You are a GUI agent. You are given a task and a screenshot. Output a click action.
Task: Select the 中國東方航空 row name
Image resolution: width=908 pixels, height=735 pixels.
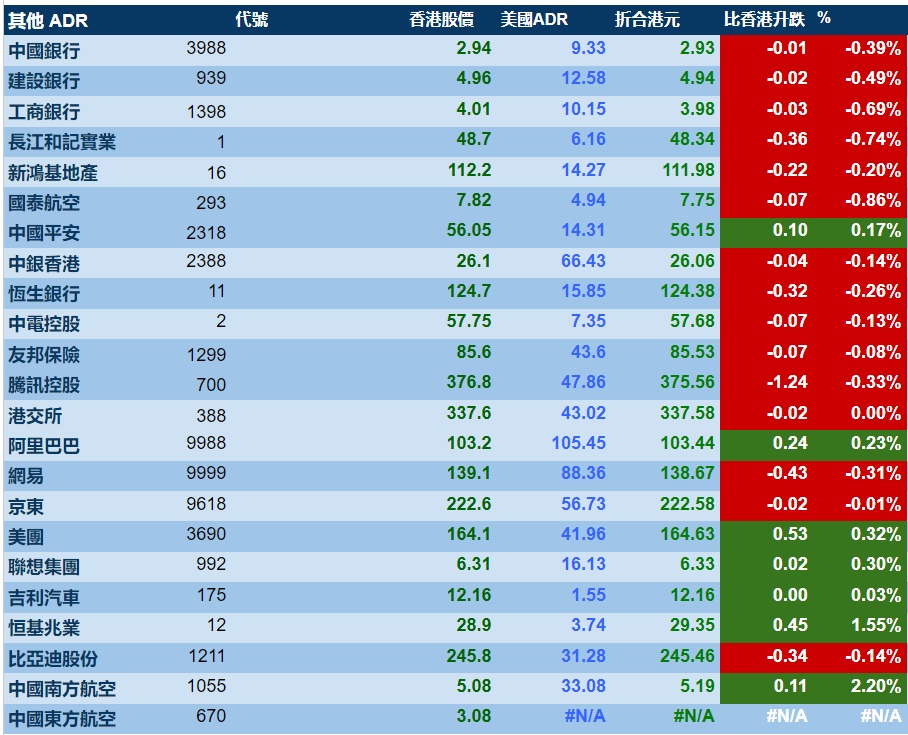click(x=62, y=719)
